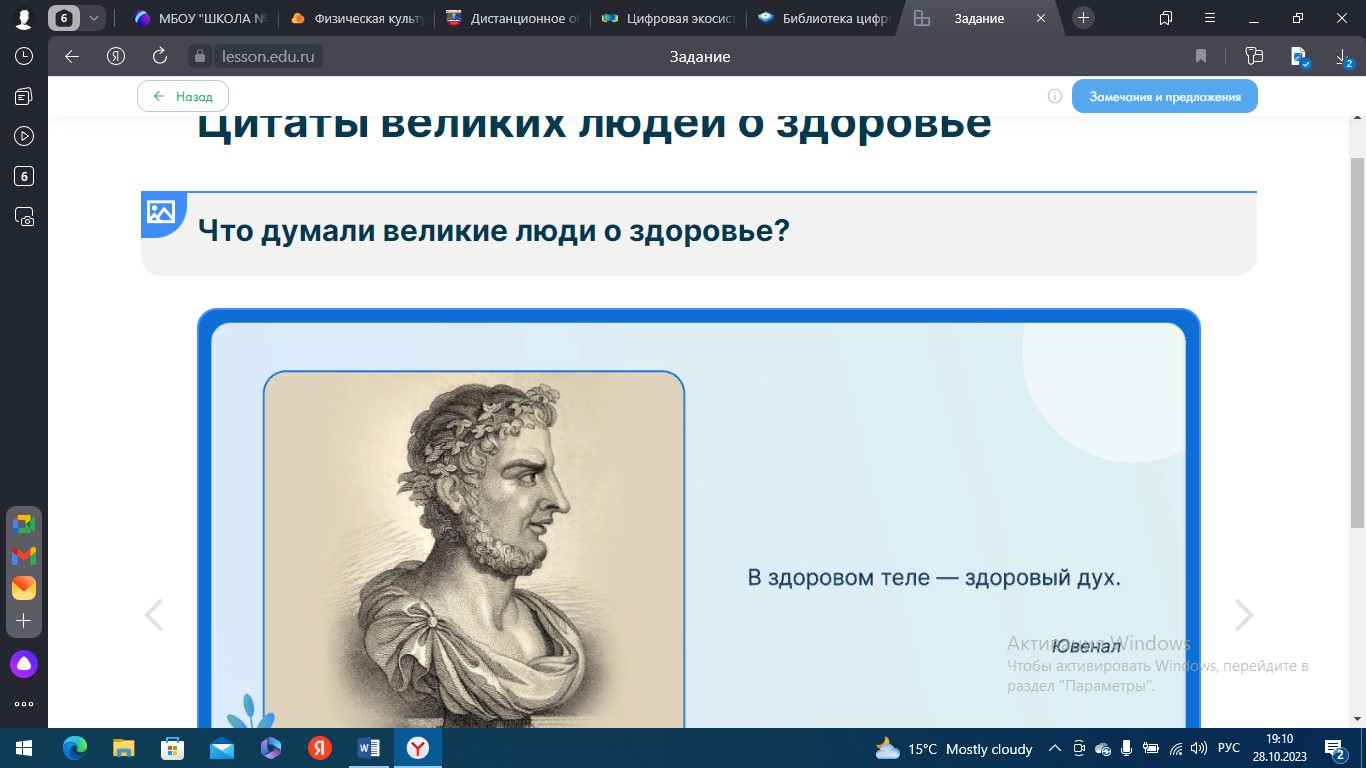Viewport: 1366px width, 768px height.
Task: Open the browser profile avatar
Action: coord(24,18)
